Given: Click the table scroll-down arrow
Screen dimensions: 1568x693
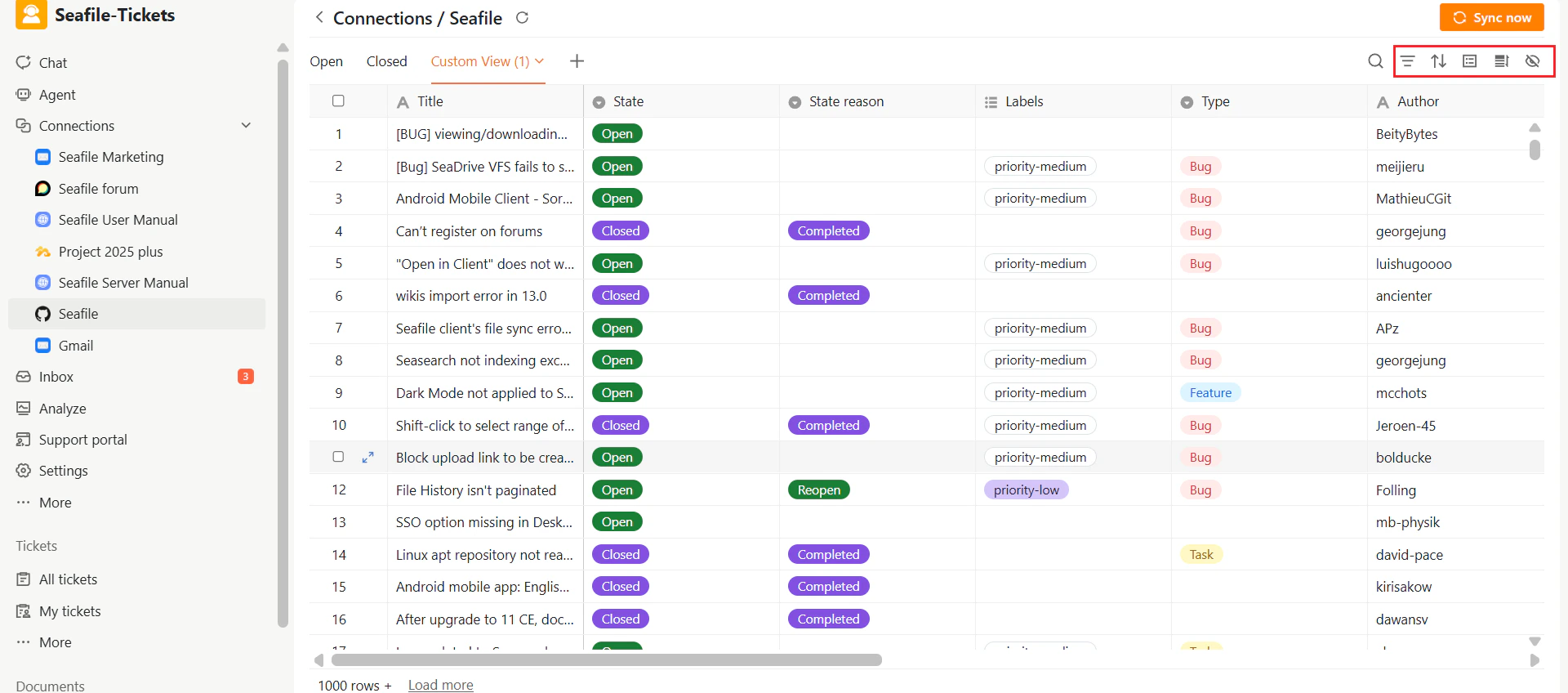Looking at the screenshot, I should [x=1535, y=642].
